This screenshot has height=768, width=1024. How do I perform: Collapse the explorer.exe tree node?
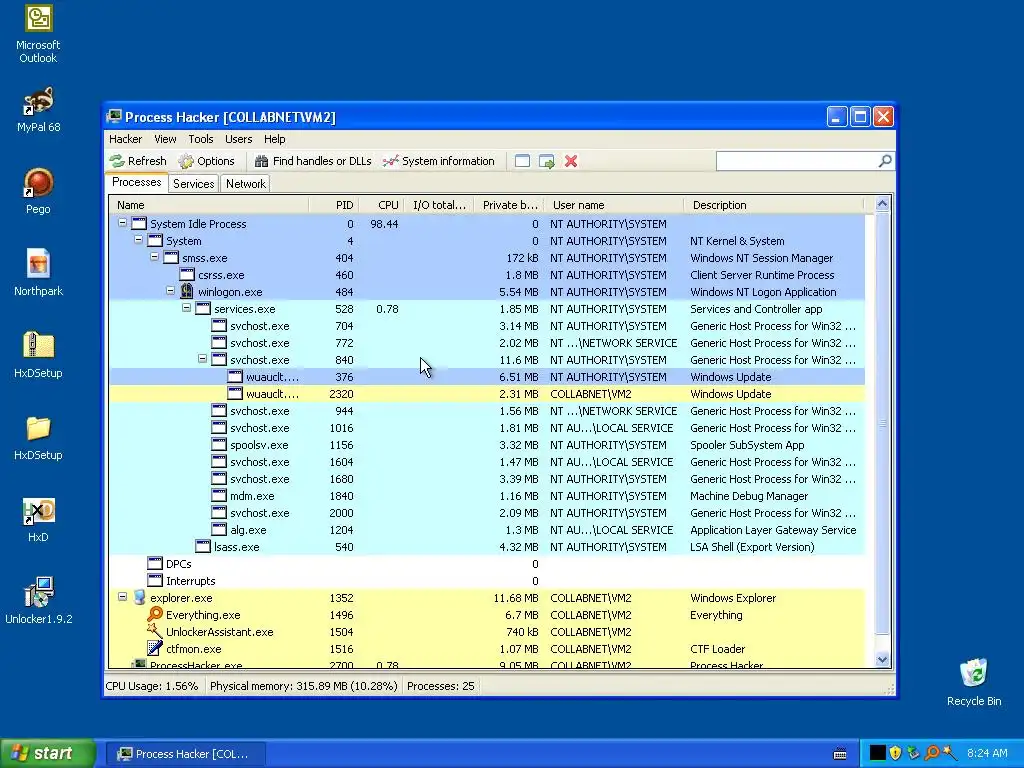pyautogui.click(x=122, y=596)
